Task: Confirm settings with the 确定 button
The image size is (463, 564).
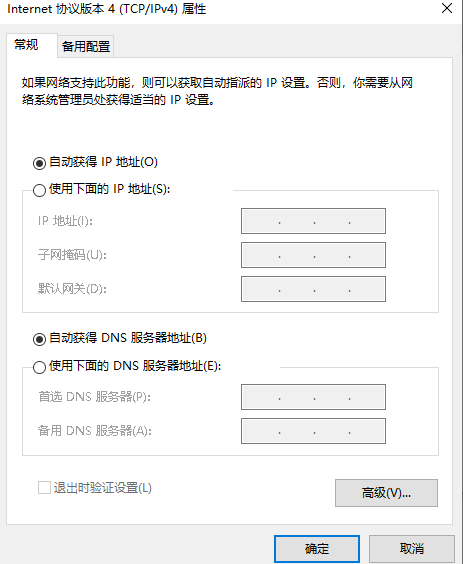Action: 317,549
